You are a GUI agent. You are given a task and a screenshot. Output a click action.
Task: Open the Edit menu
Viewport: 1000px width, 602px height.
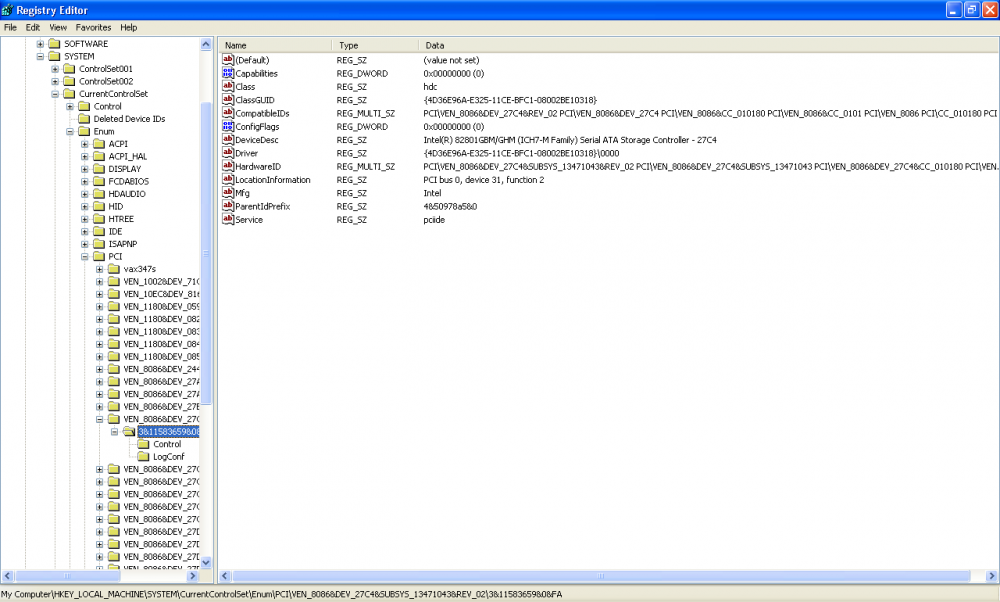point(33,27)
